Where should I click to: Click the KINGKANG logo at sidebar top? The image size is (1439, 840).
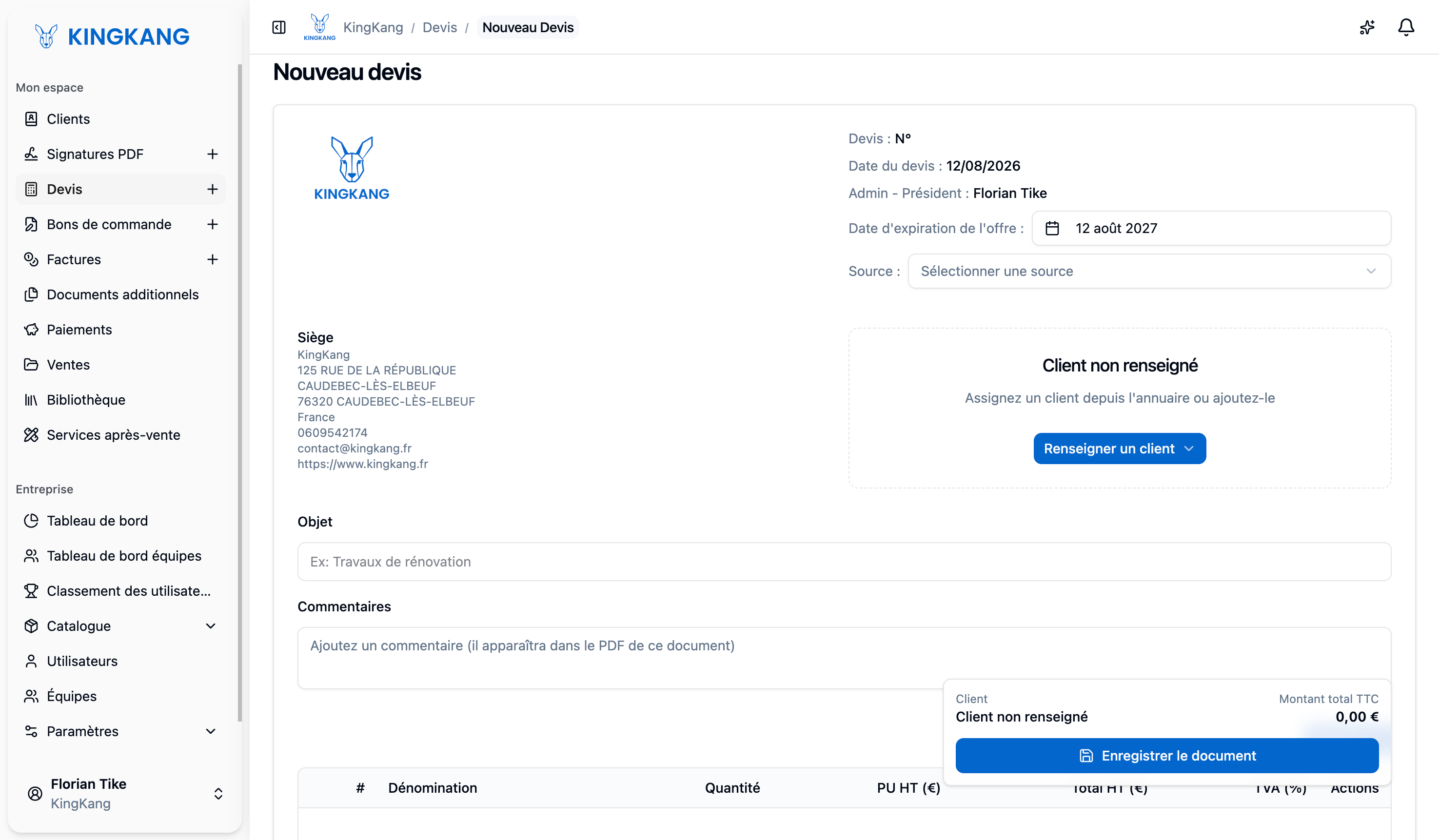[x=112, y=37]
